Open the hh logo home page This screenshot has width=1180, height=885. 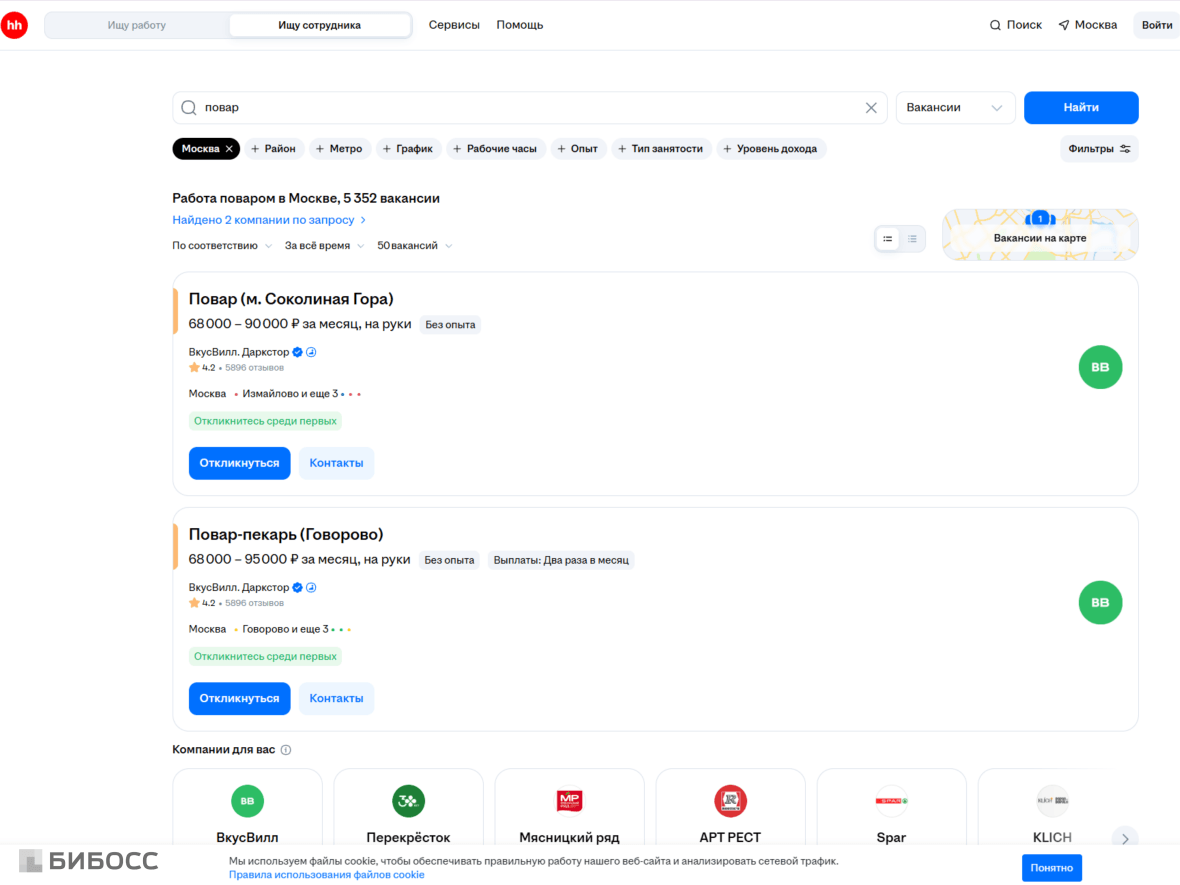pyautogui.click(x=14, y=25)
